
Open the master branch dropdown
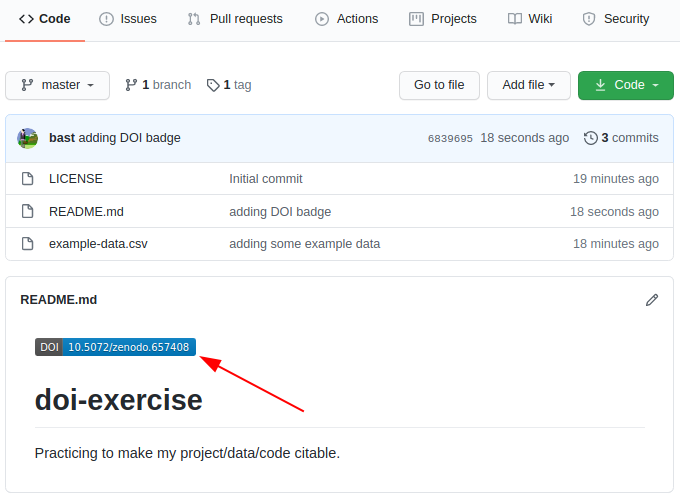tap(57, 85)
